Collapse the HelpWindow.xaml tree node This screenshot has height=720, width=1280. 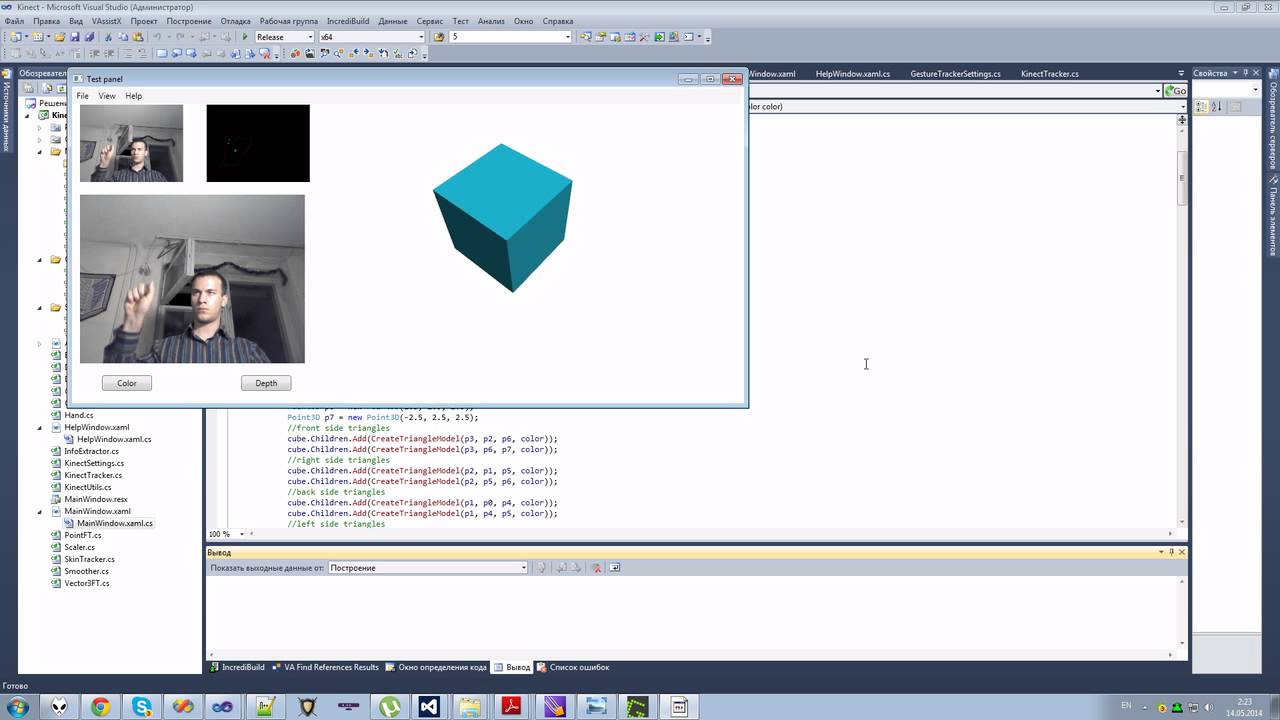tap(40, 427)
